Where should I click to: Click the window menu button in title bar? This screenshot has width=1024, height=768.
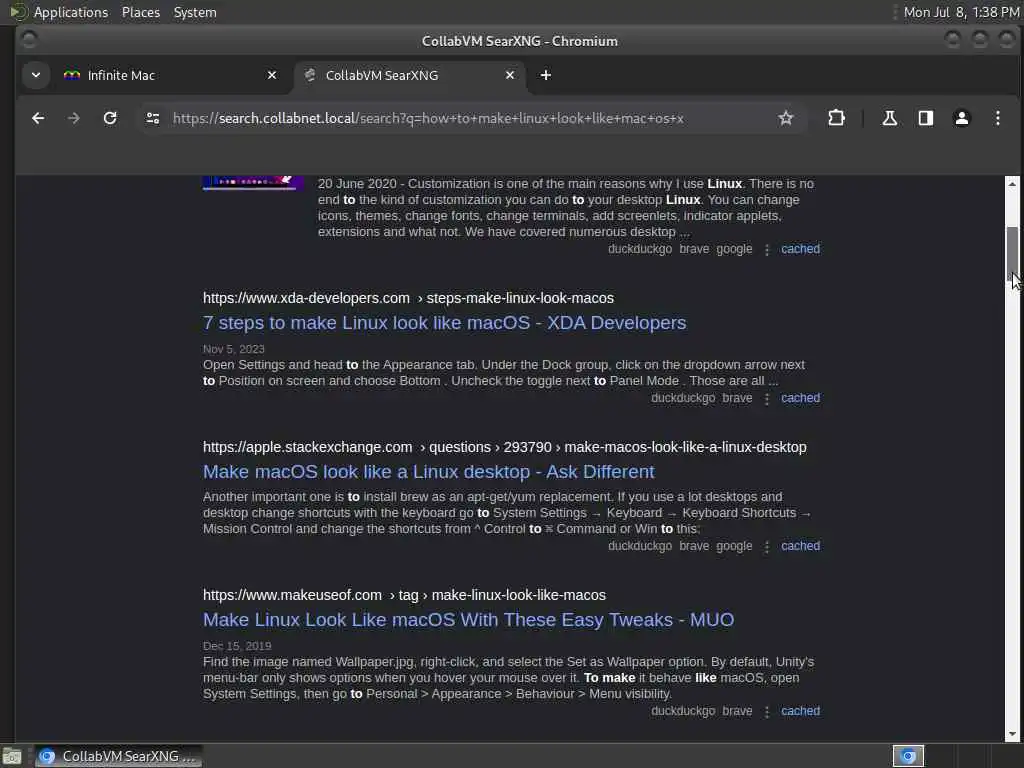click(29, 40)
